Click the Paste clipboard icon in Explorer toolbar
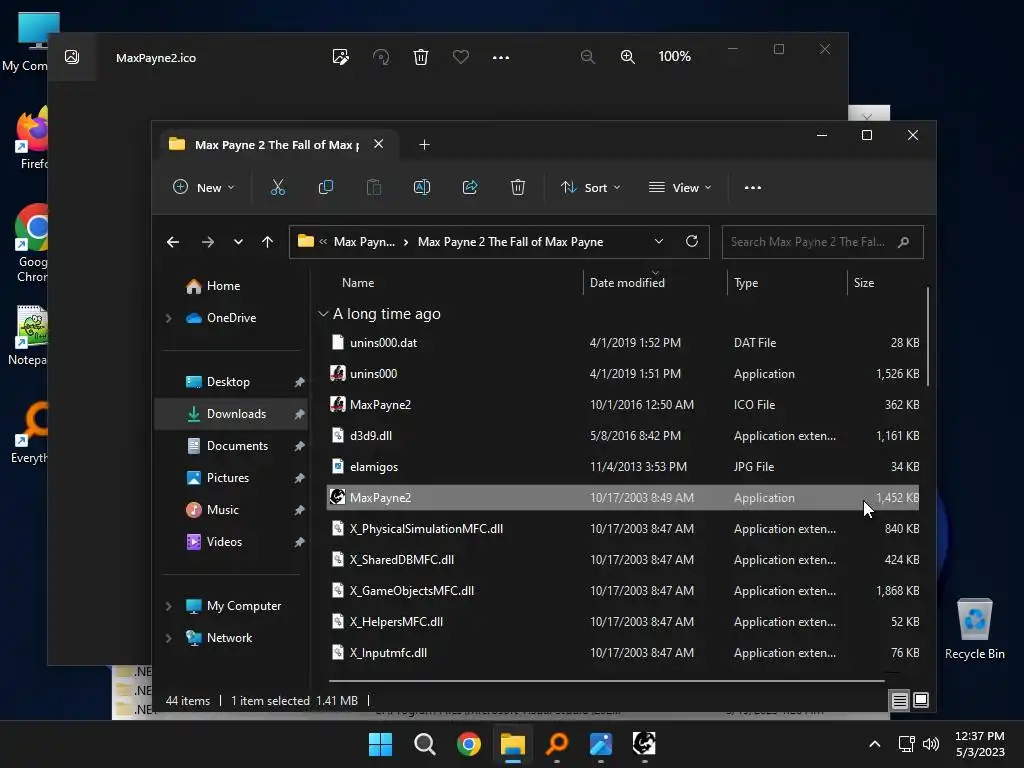This screenshot has width=1024, height=768. point(374,187)
